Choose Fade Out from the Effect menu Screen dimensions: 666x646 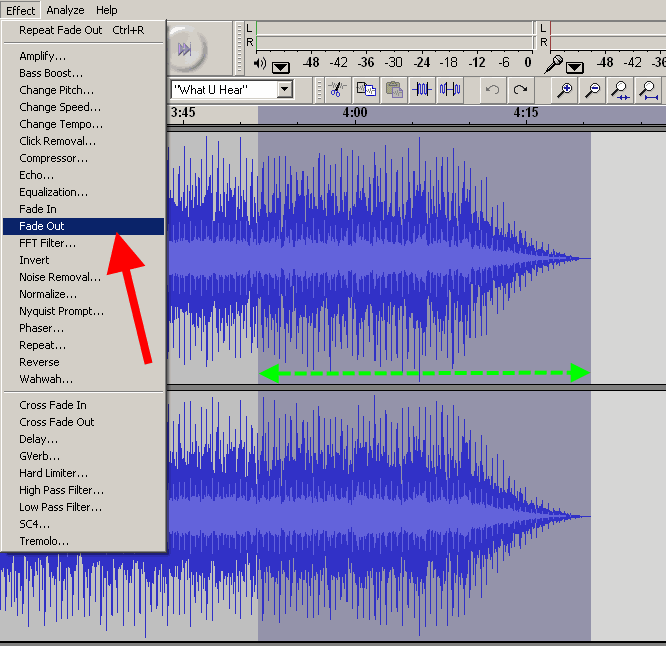(x=42, y=226)
